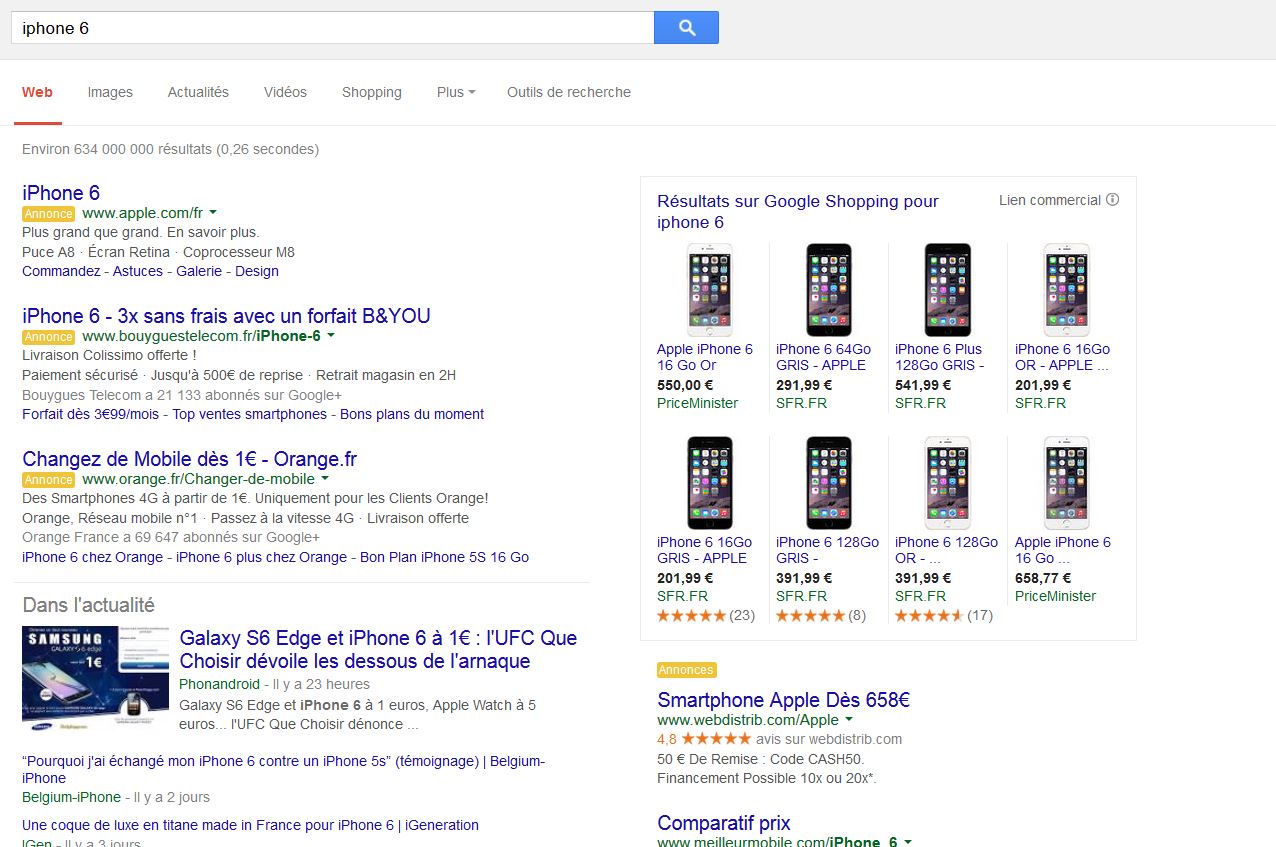The image size is (1276, 847).
Task: Click the iPhone 6 128Go OR product image
Action: tap(947, 483)
